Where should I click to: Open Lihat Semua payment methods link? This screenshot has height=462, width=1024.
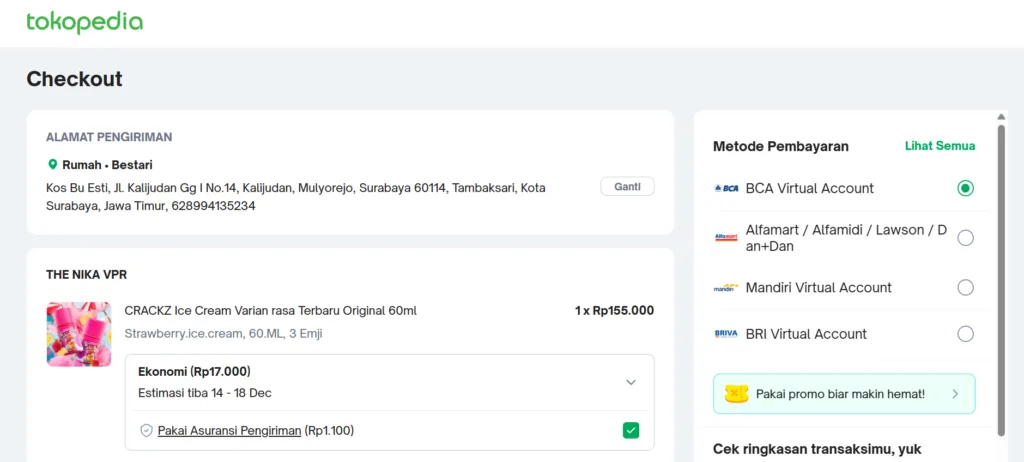pos(940,146)
